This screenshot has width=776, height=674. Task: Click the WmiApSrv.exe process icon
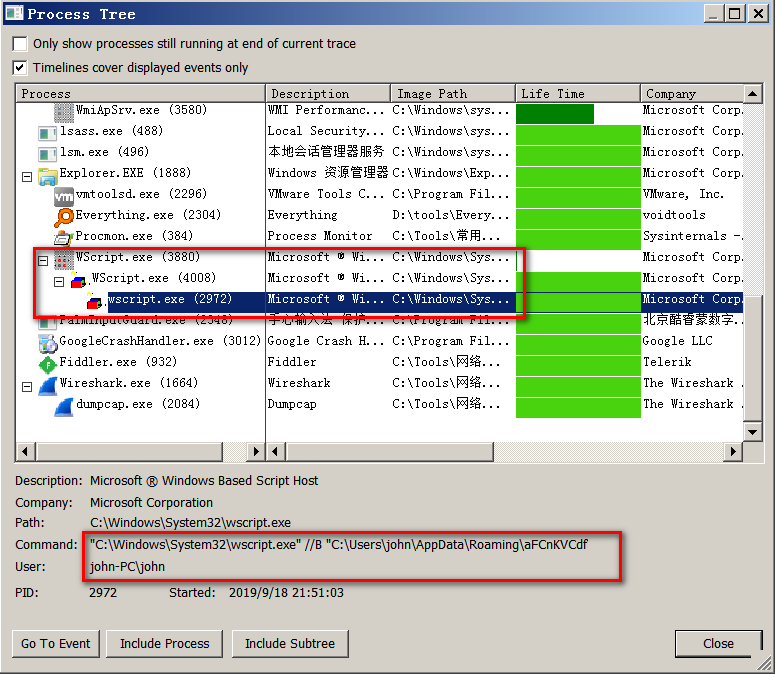[63, 112]
